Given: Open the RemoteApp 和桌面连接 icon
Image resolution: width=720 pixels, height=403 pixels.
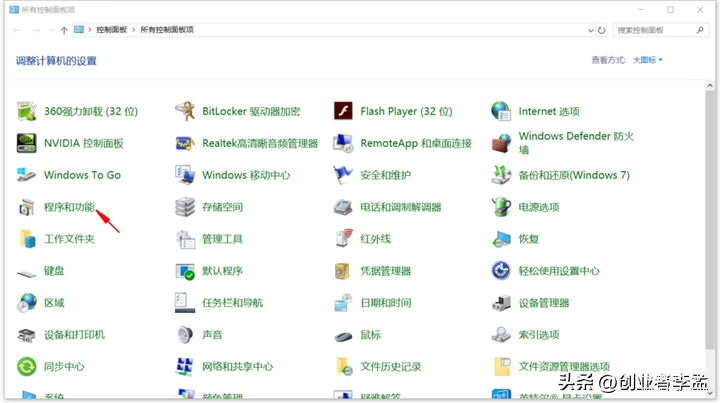Looking at the screenshot, I should pyautogui.click(x=343, y=143).
